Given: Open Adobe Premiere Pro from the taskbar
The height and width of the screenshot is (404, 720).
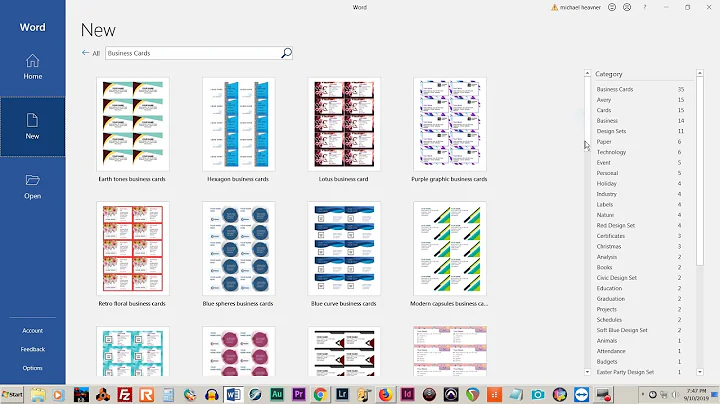Looking at the screenshot, I should (298, 394).
